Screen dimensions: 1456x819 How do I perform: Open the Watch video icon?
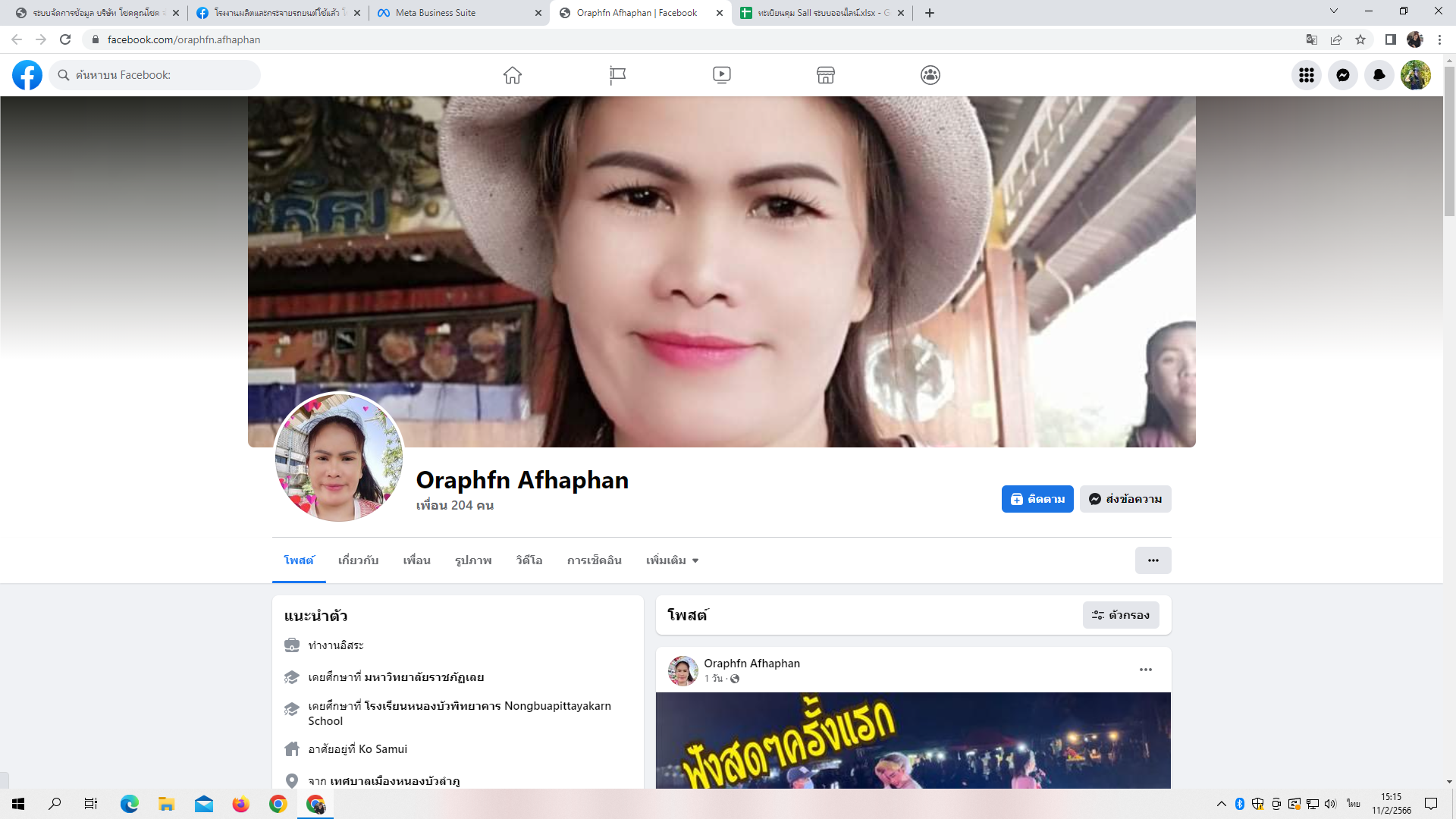[721, 75]
